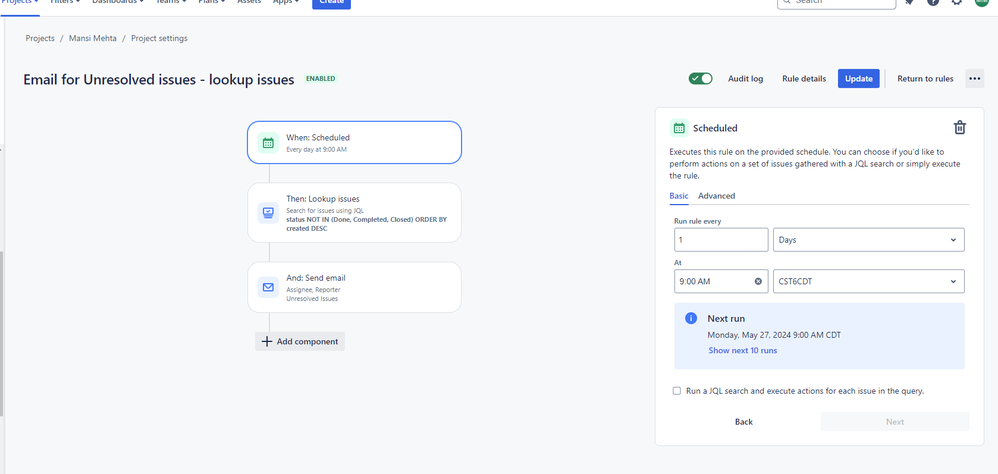Click the Scheduled calendar icon in the When step
This screenshot has height=474, width=998.
tap(268, 143)
